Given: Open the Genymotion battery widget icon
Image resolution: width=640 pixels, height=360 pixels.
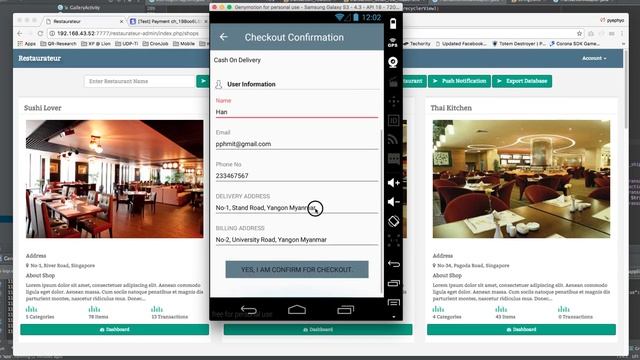Looking at the screenshot, I should (393, 24).
